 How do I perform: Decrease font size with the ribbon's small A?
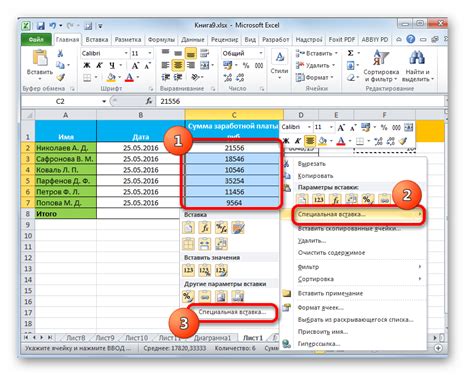tap(147, 65)
